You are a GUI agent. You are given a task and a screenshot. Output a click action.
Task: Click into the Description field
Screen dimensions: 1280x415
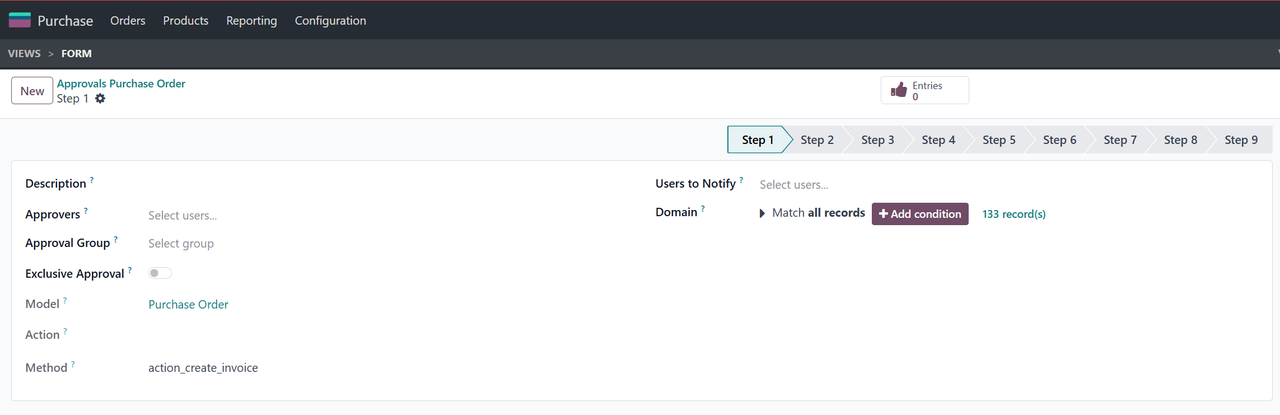tap(386, 184)
